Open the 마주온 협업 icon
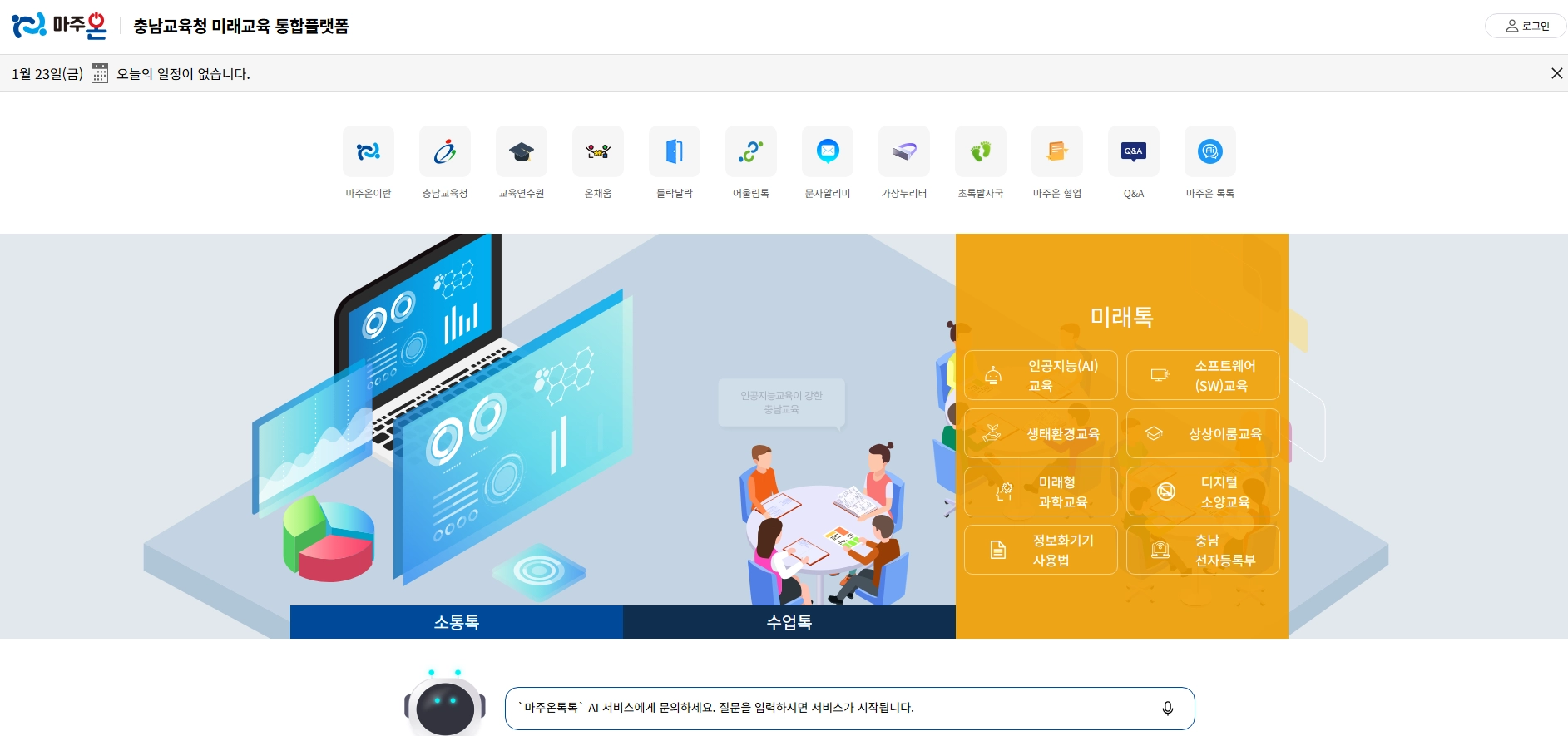The width and height of the screenshot is (1568, 736). [x=1057, y=151]
